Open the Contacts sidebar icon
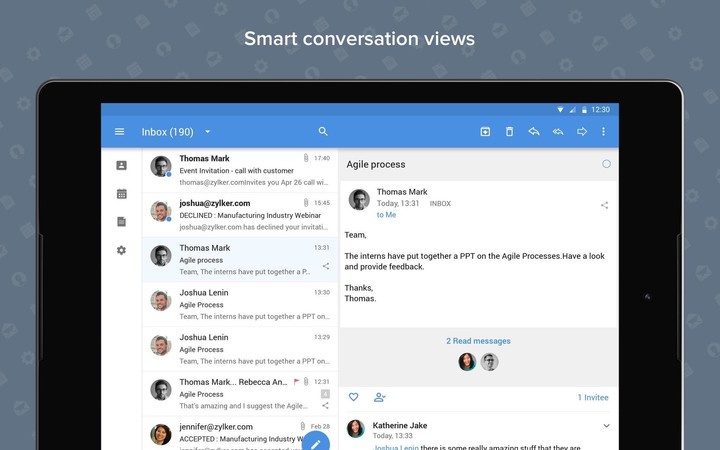 click(x=121, y=165)
